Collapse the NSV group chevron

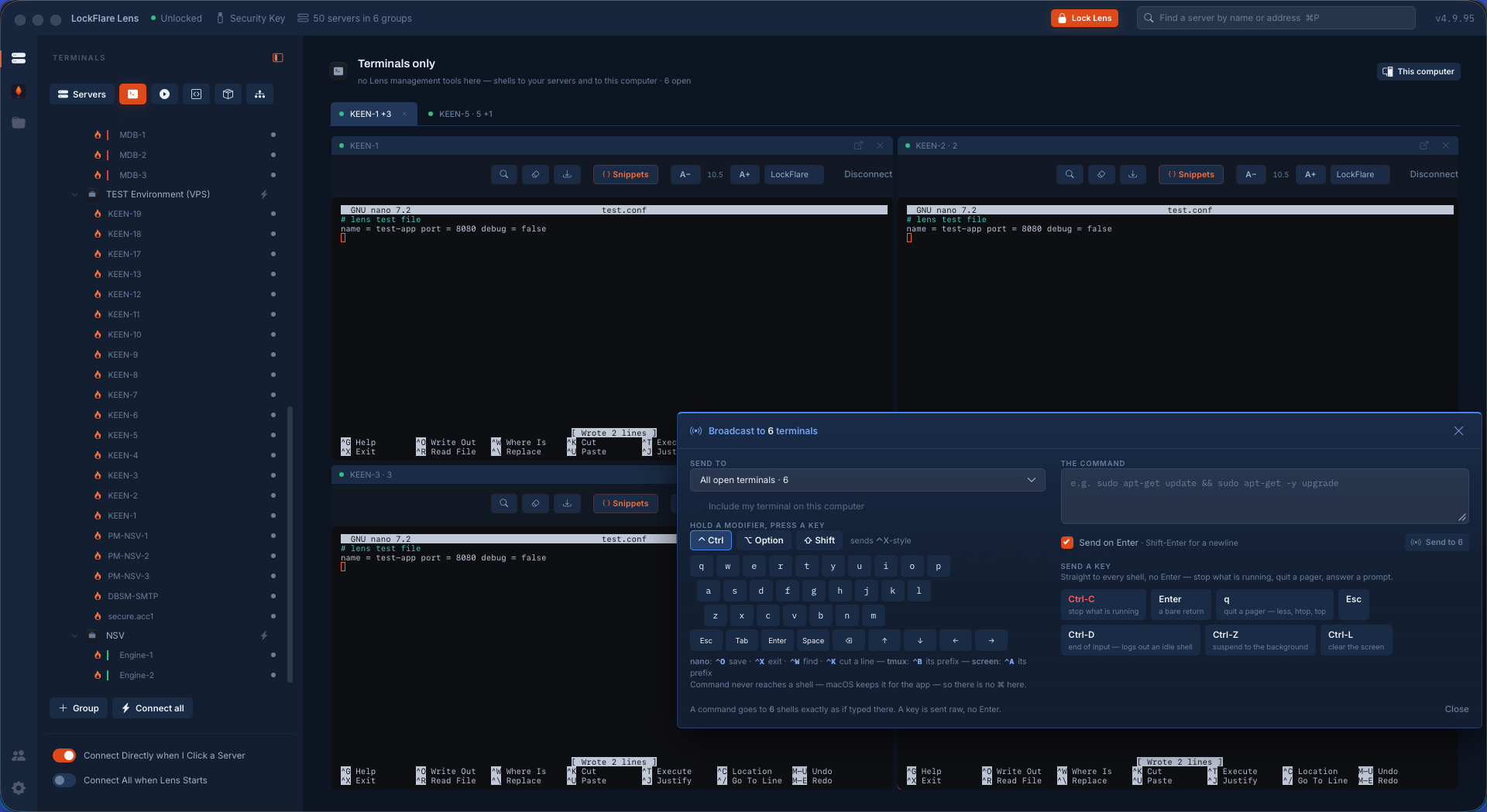tap(75, 636)
